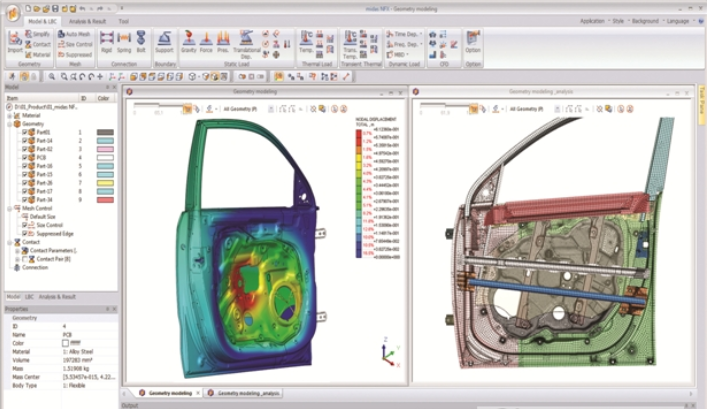Open the Tool ribbon tab
Image resolution: width=707 pixels, height=409 pixels.
click(x=122, y=19)
